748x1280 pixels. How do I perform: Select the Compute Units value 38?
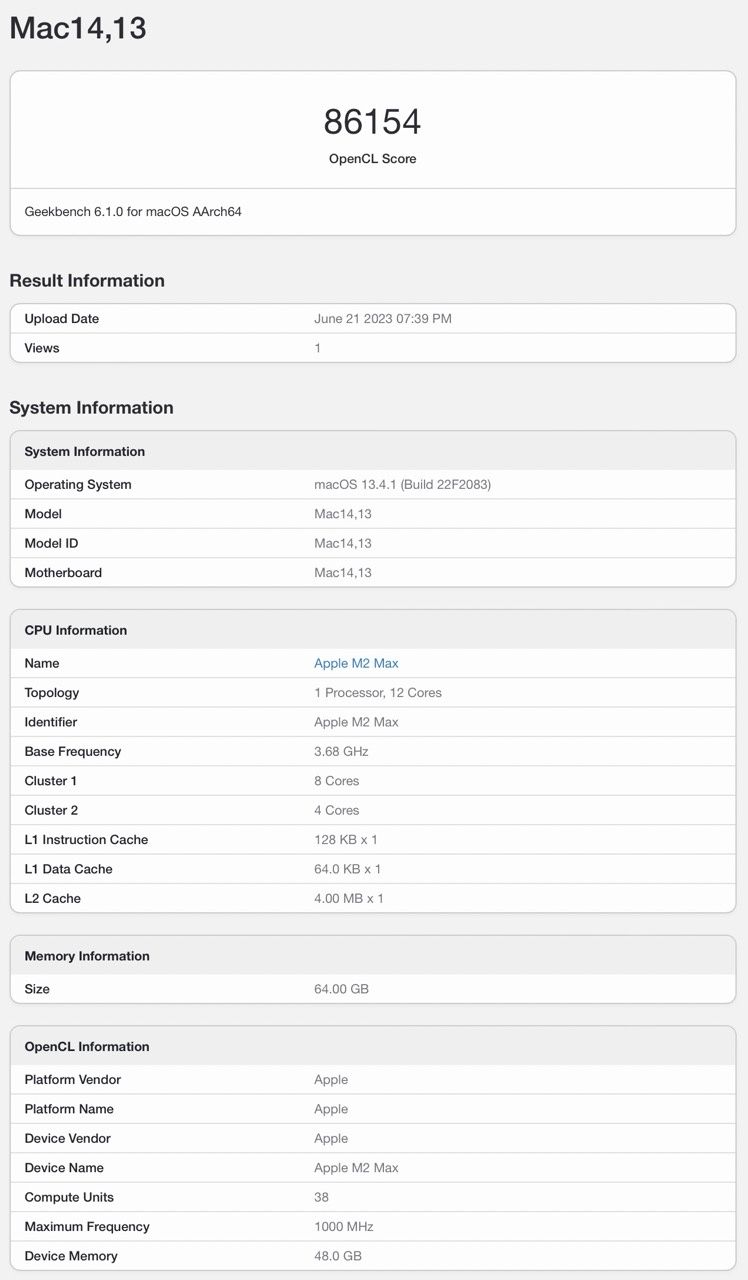click(x=321, y=1197)
